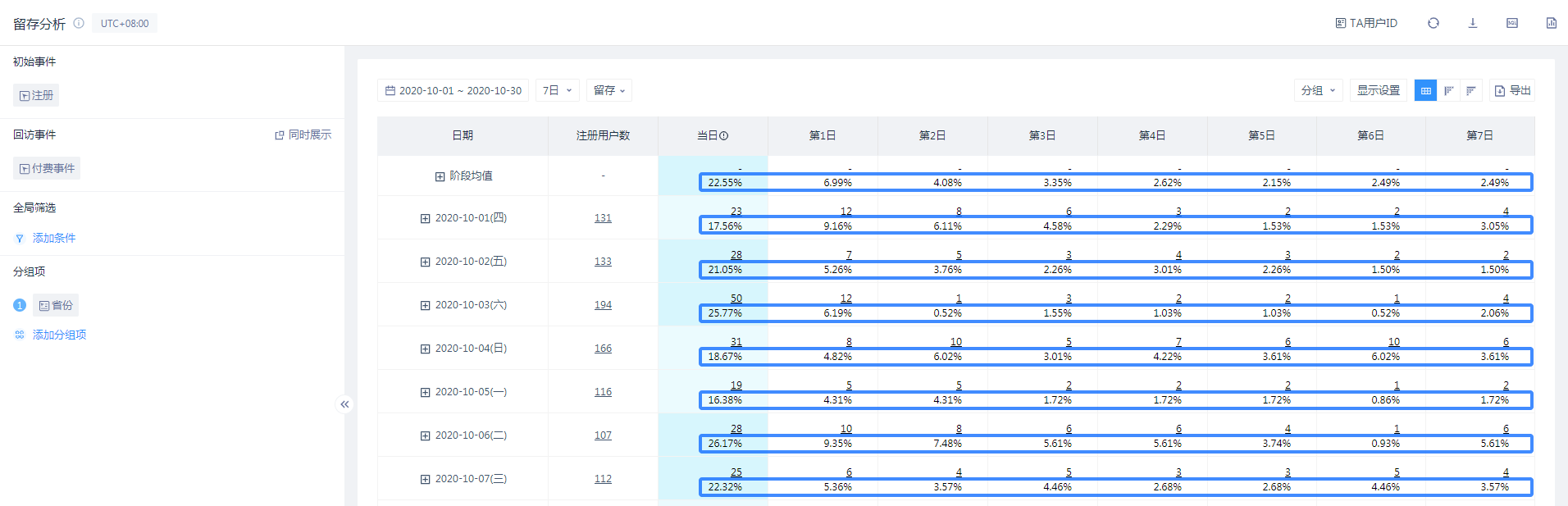Click info icon next to 留存分析 title
Image resolution: width=1568 pixels, height=506 pixels.
[x=79, y=23]
